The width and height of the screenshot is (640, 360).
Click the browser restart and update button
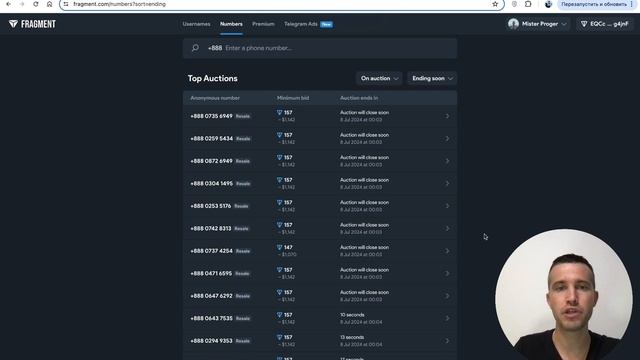pyautogui.click(x=597, y=4)
